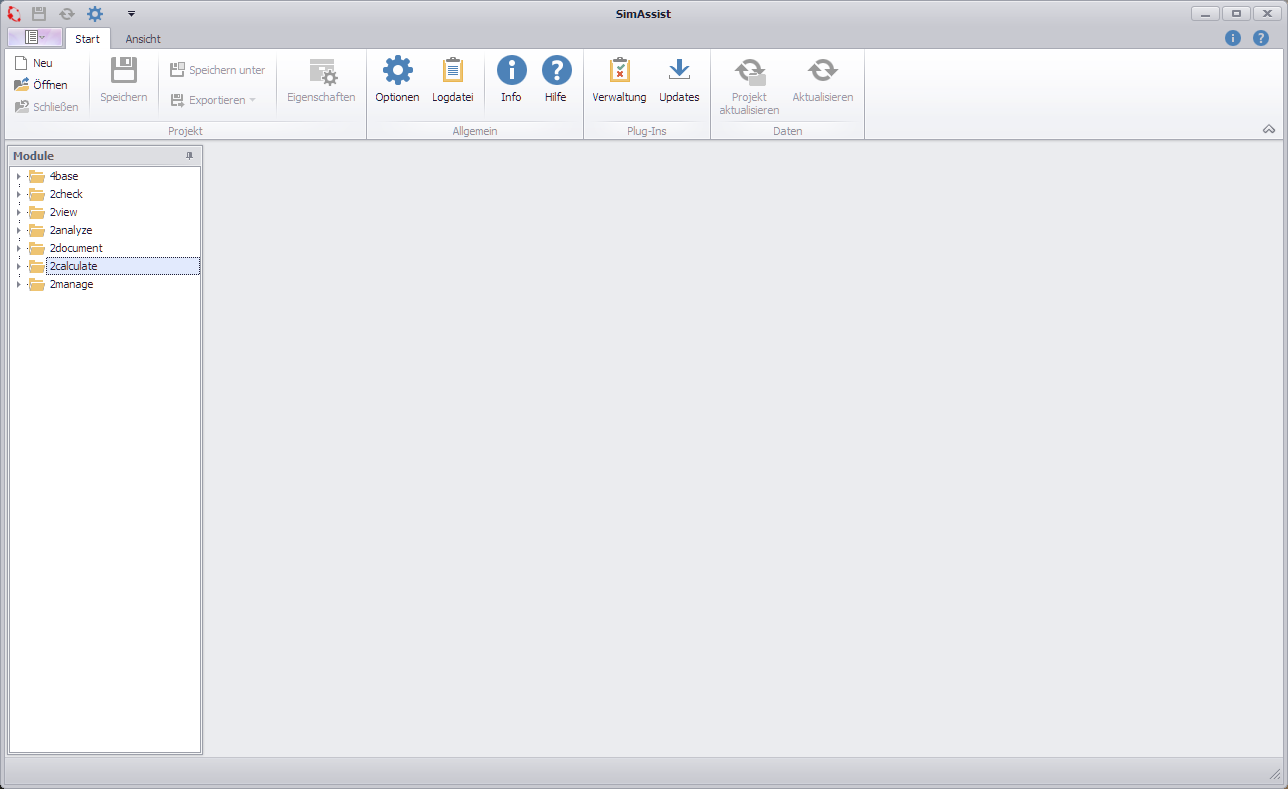This screenshot has height=789, width=1288.
Task: Expand the 4base folder node
Action: (x=18, y=177)
